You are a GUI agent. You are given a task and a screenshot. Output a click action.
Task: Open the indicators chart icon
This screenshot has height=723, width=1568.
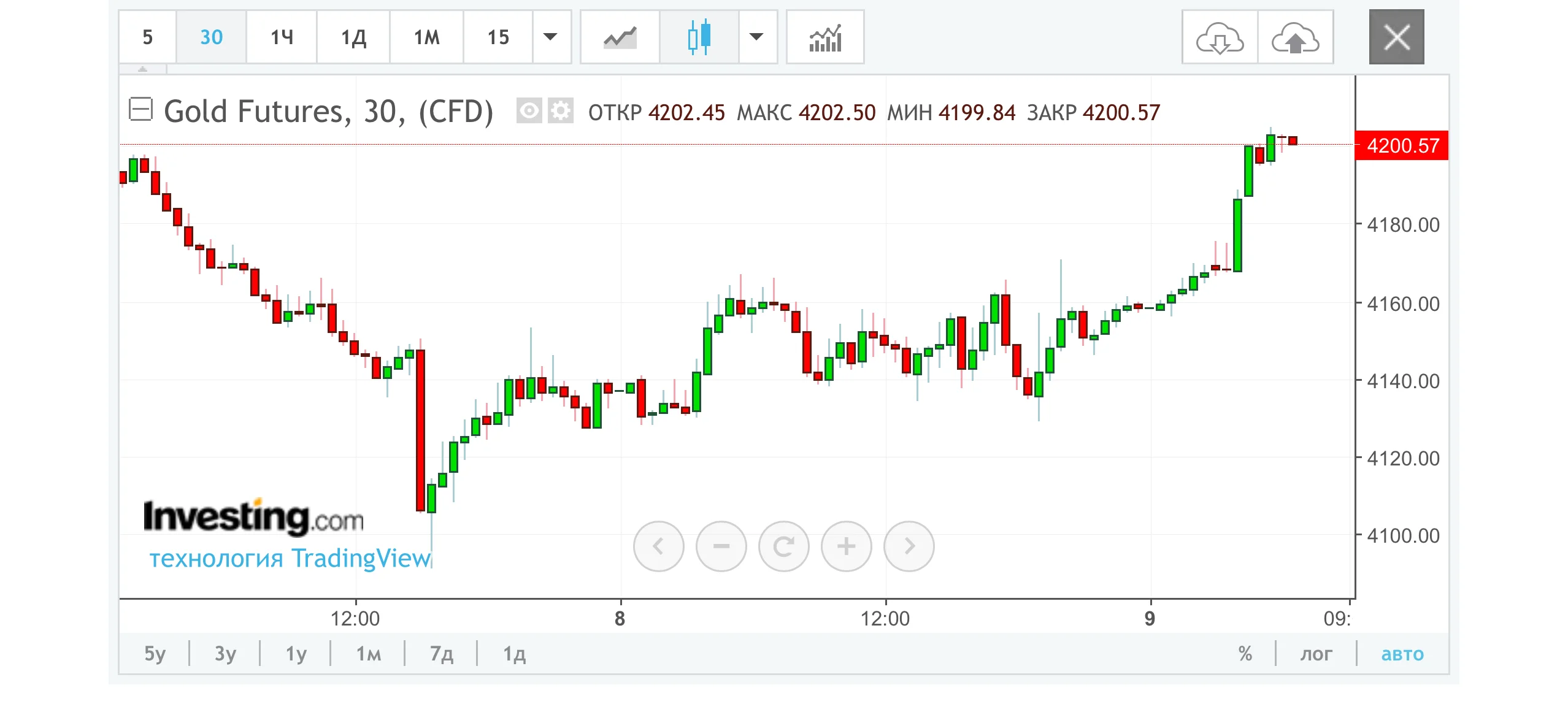pyautogui.click(x=825, y=37)
